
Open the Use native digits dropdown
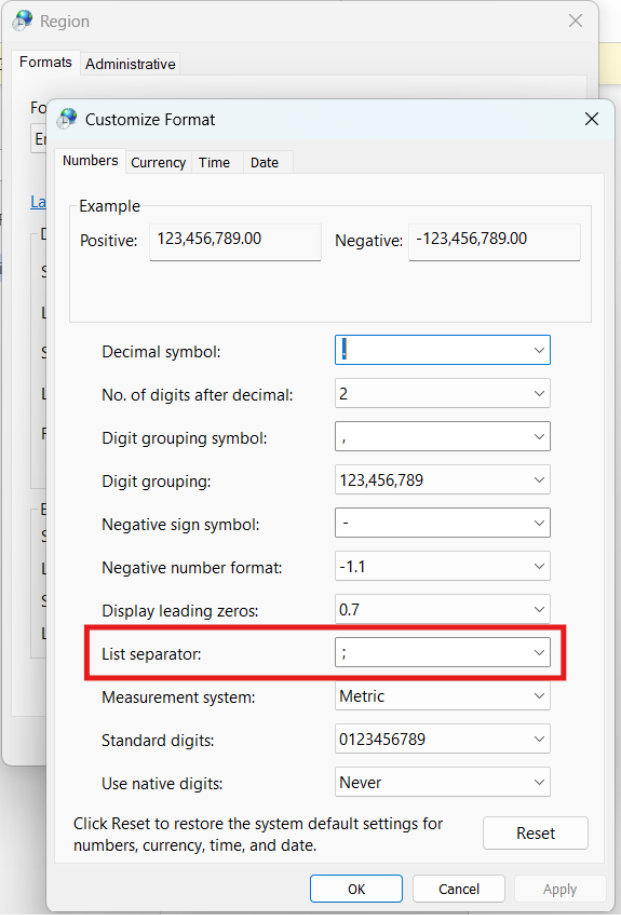(539, 782)
